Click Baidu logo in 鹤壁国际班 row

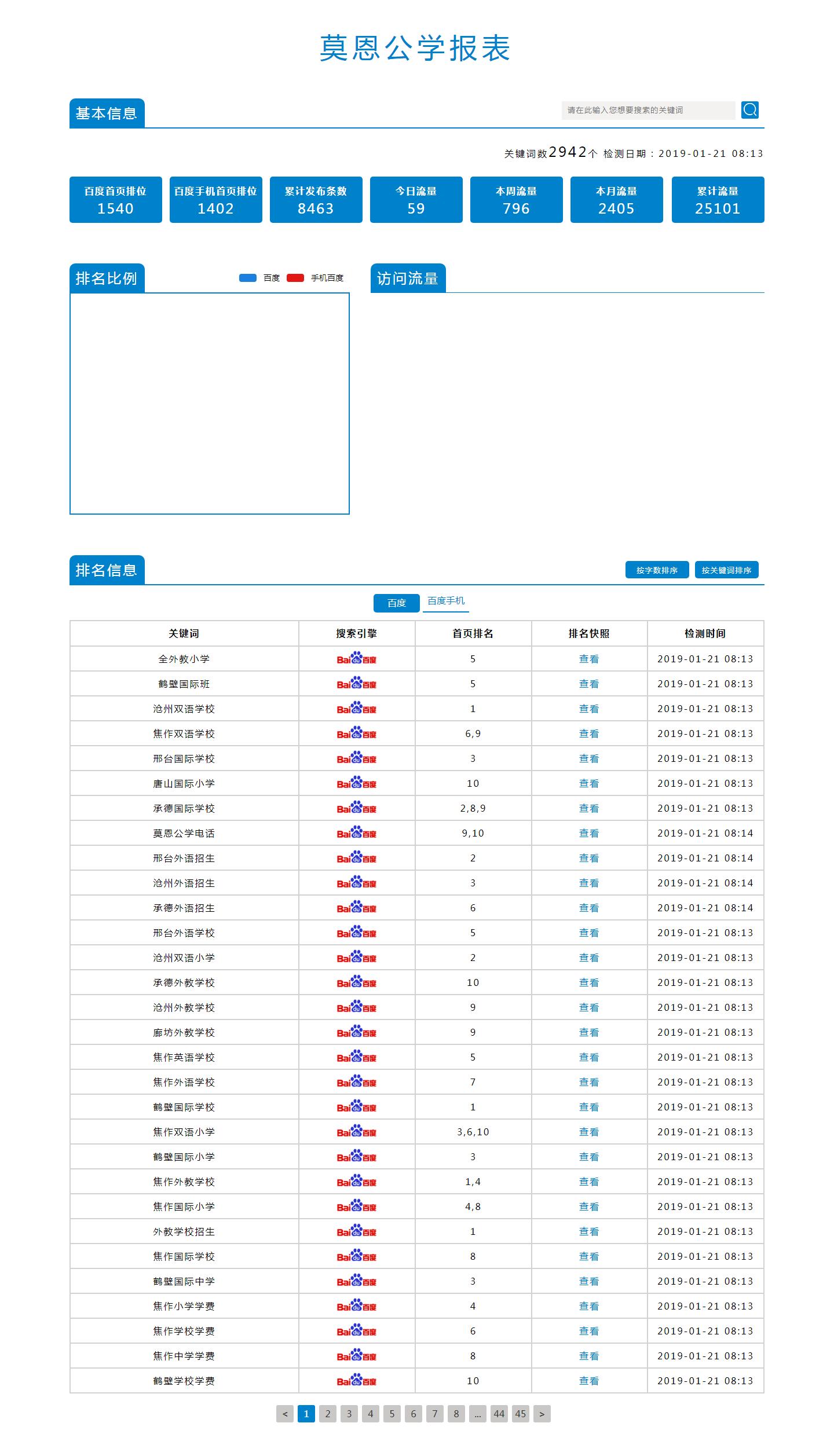click(x=357, y=684)
